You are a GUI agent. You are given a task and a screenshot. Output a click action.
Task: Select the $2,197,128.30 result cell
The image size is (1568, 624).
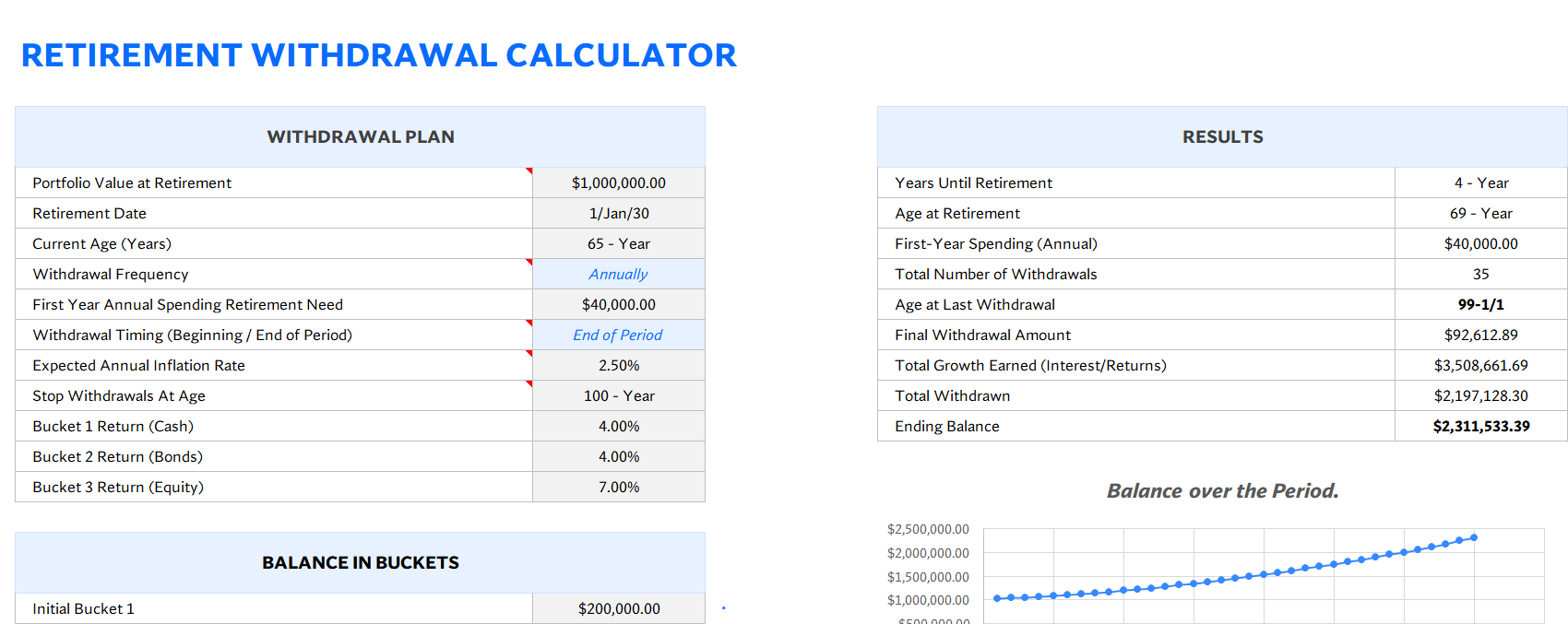click(x=1481, y=395)
